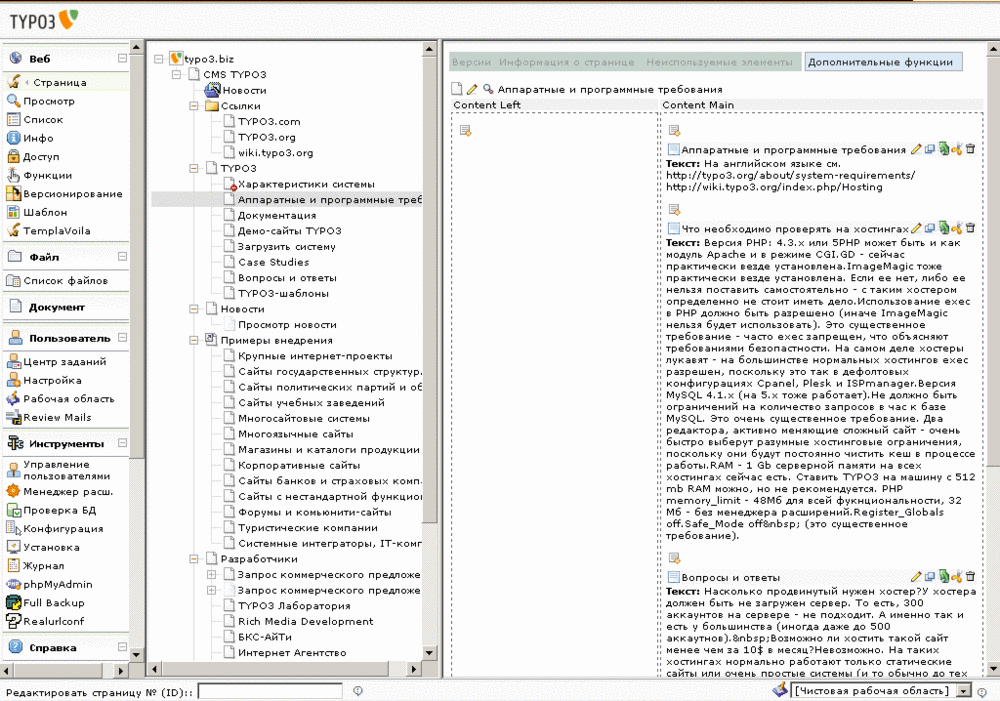The height and width of the screenshot is (701, 1000).
Task: Select the Характеристики системы page in tree
Action: [305, 184]
